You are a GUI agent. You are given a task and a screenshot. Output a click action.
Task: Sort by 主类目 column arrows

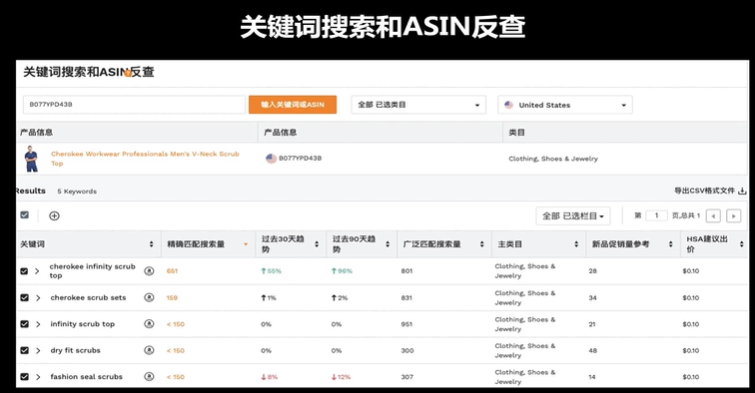(576, 244)
